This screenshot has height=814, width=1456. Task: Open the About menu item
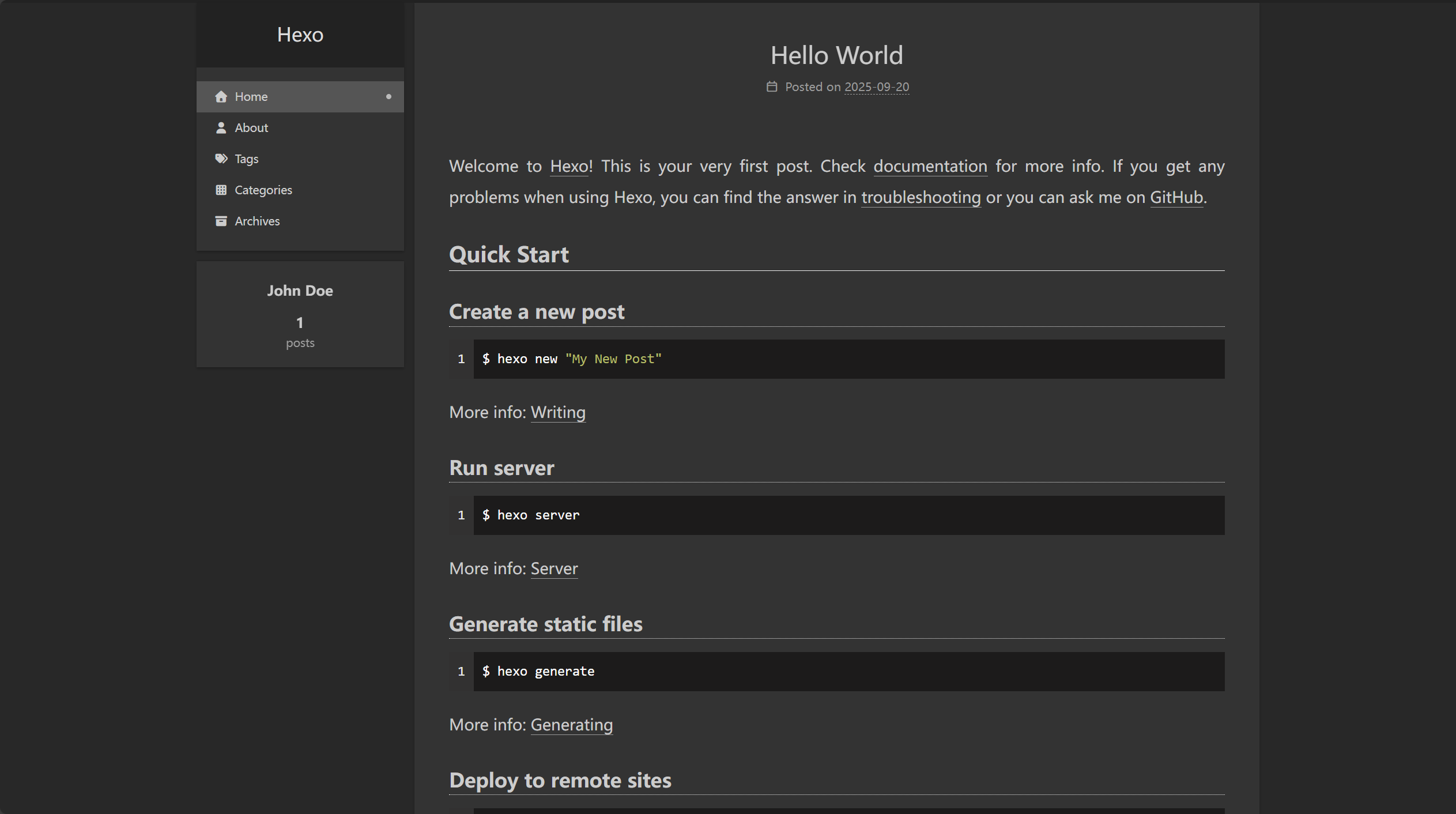pos(251,128)
